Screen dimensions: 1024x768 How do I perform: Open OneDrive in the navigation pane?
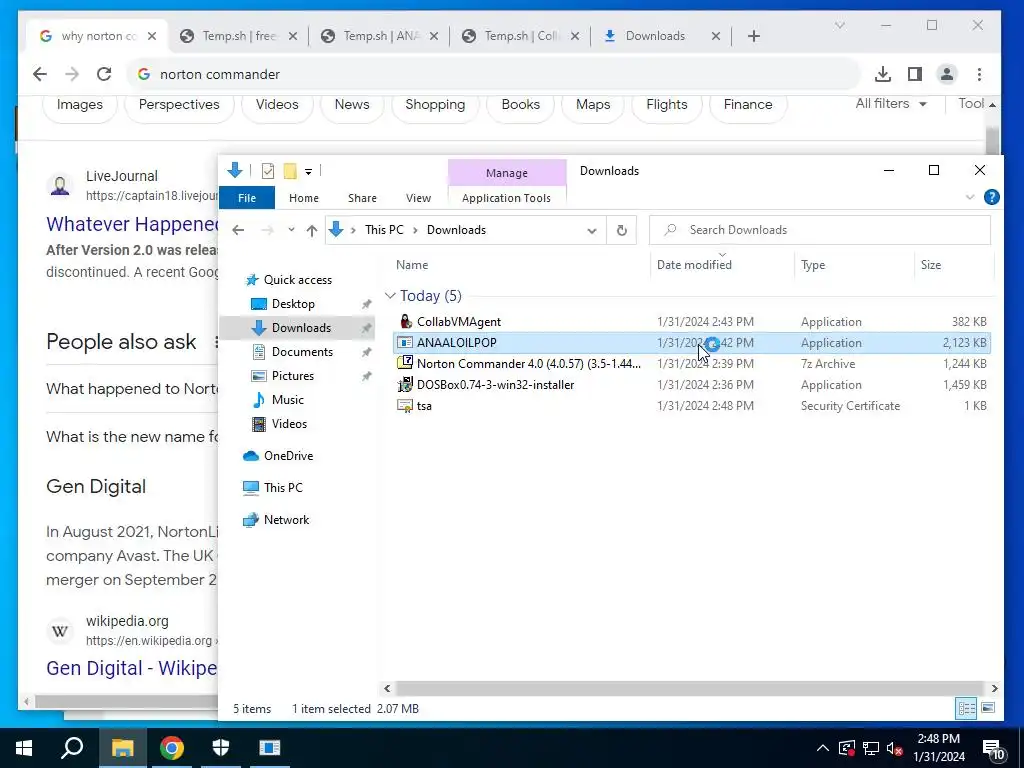click(x=288, y=456)
